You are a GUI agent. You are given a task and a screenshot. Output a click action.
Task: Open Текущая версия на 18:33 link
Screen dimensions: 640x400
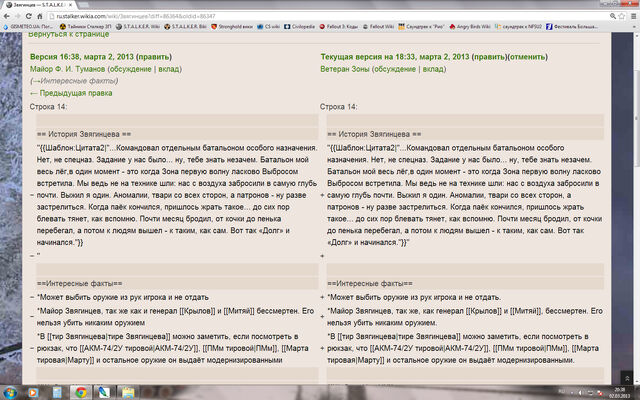[395, 57]
